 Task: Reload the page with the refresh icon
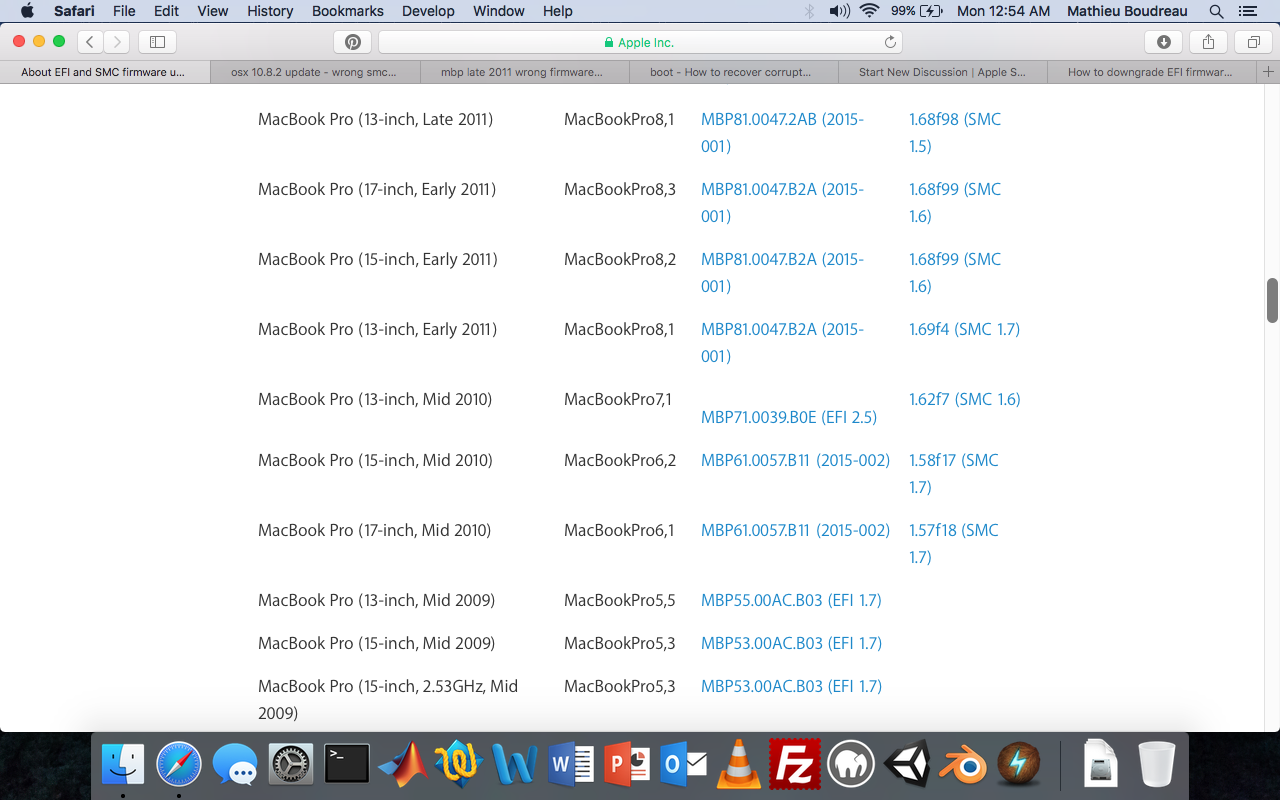coord(890,42)
